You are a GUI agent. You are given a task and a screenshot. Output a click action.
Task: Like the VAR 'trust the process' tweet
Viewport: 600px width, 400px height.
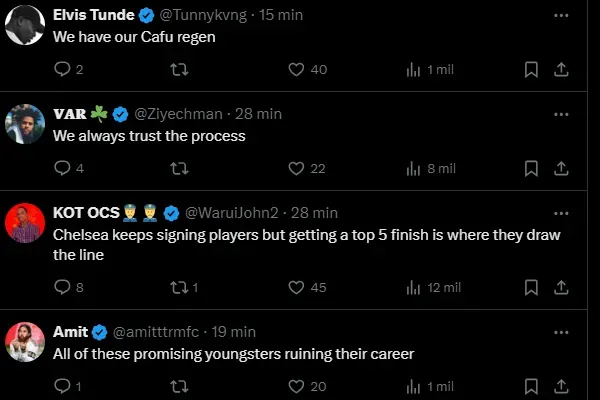coord(296,168)
